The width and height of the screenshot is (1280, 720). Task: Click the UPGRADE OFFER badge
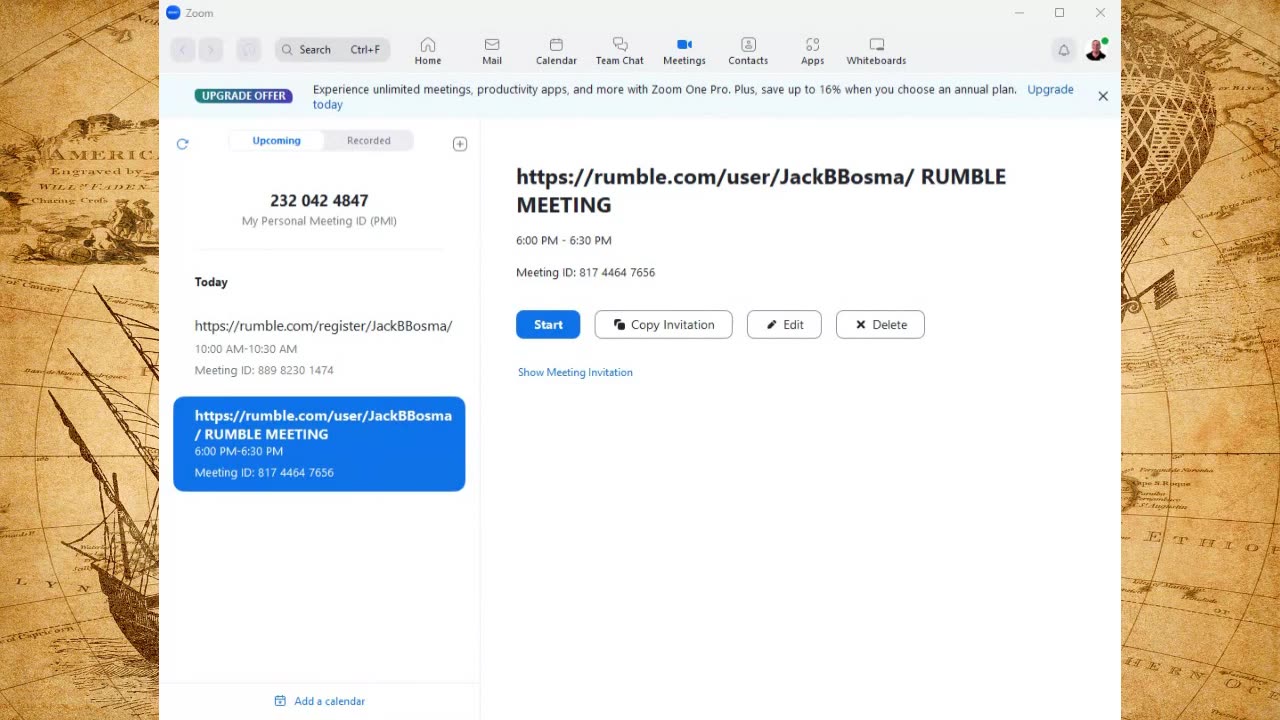point(244,96)
